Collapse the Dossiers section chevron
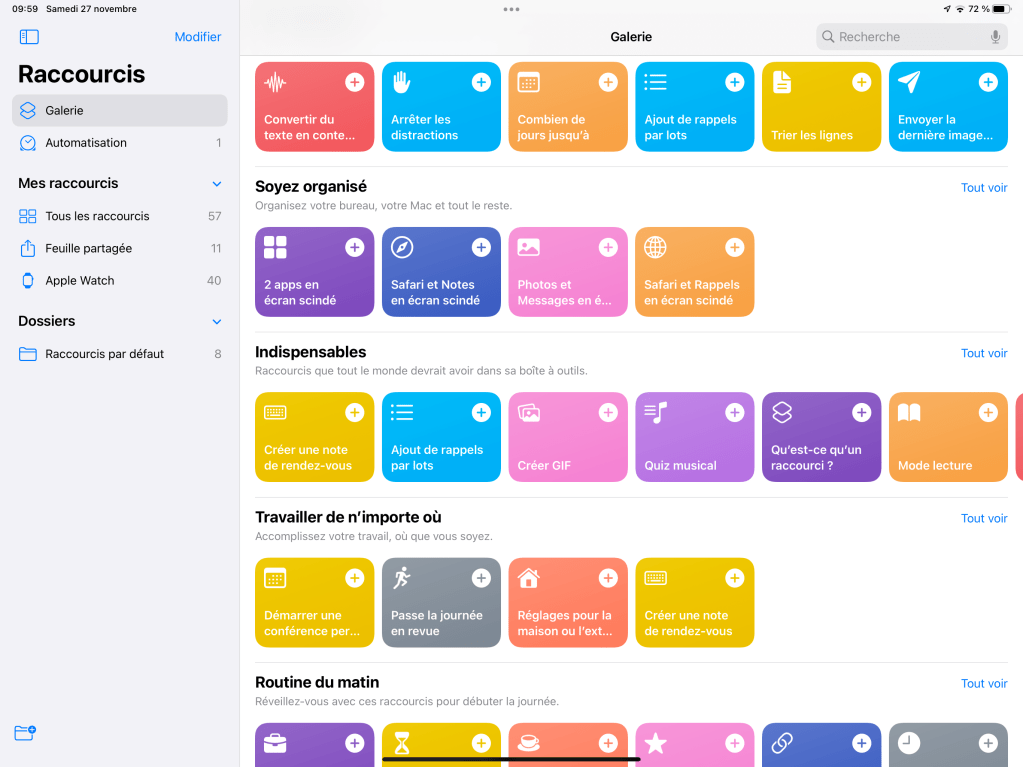The width and height of the screenshot is (1023, 767). click(217, 322)
